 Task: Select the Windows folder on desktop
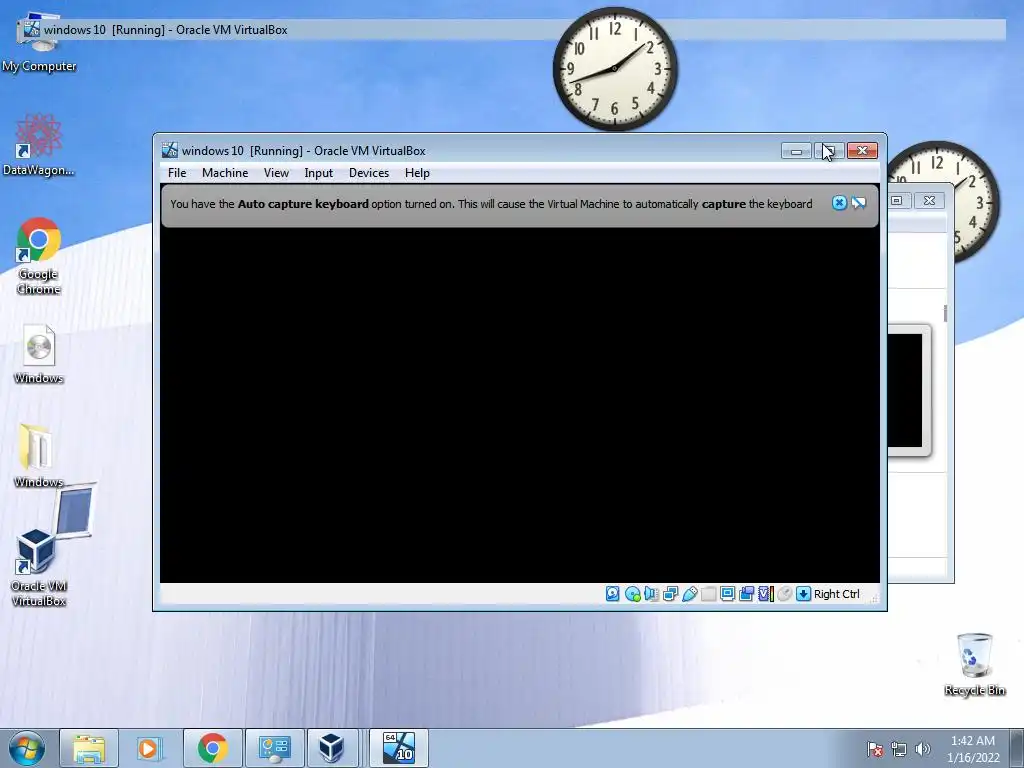39,455
